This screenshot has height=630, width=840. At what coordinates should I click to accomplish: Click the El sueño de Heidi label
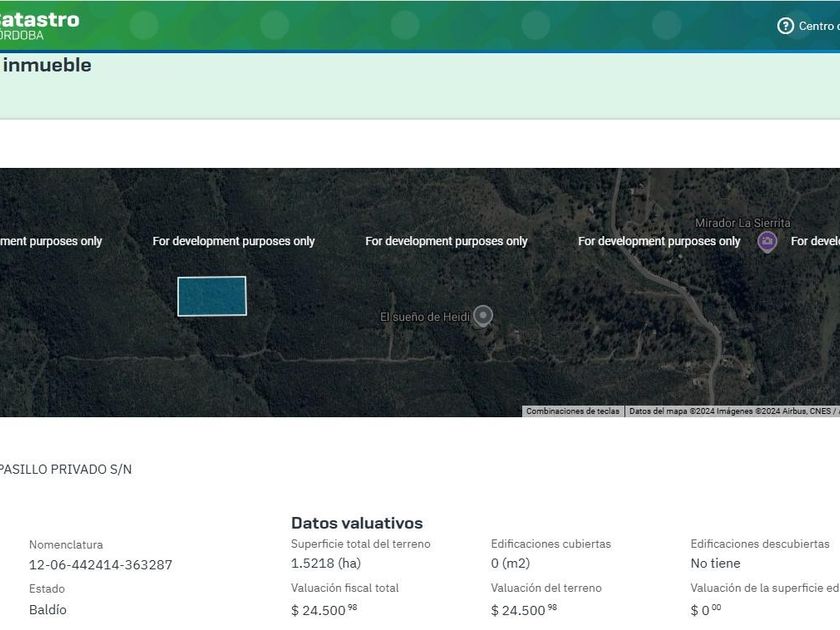coord(425,317)
